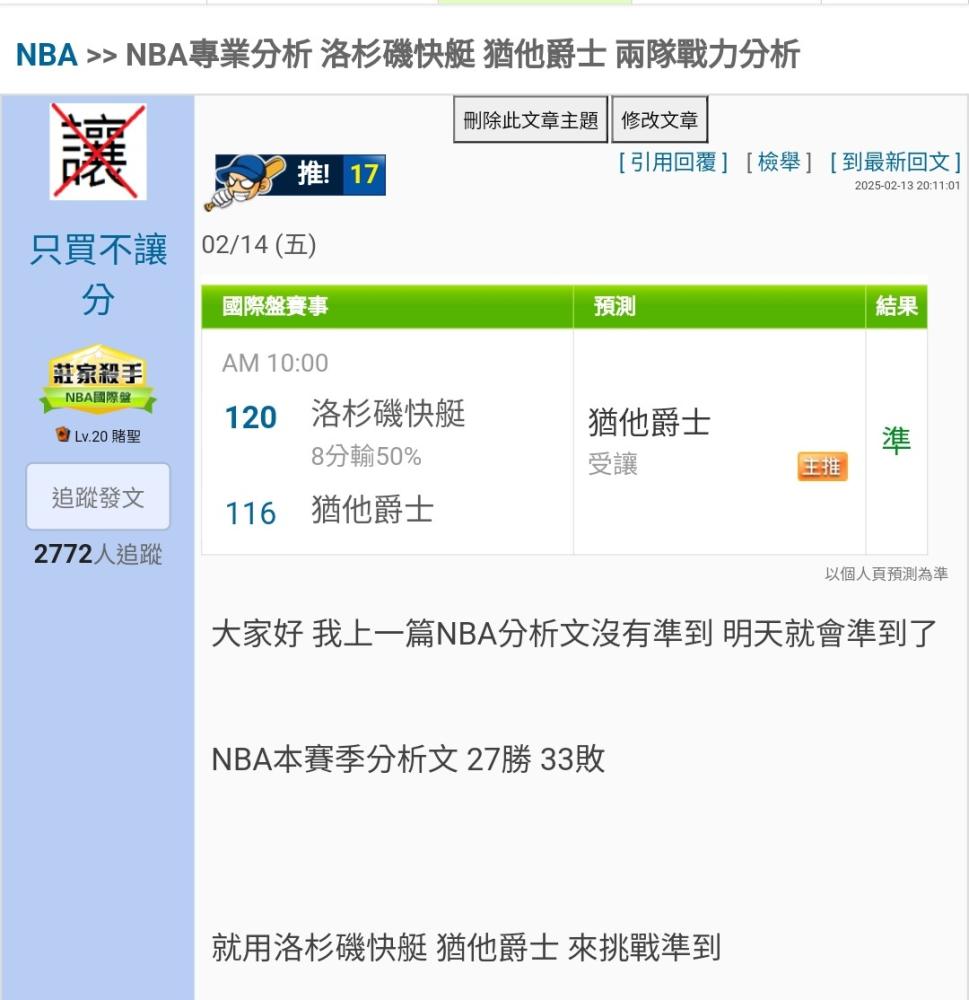Click the NBA breadcrumb link
Image resolution: width=969 pixels, height=1000 pixels.
46,54
